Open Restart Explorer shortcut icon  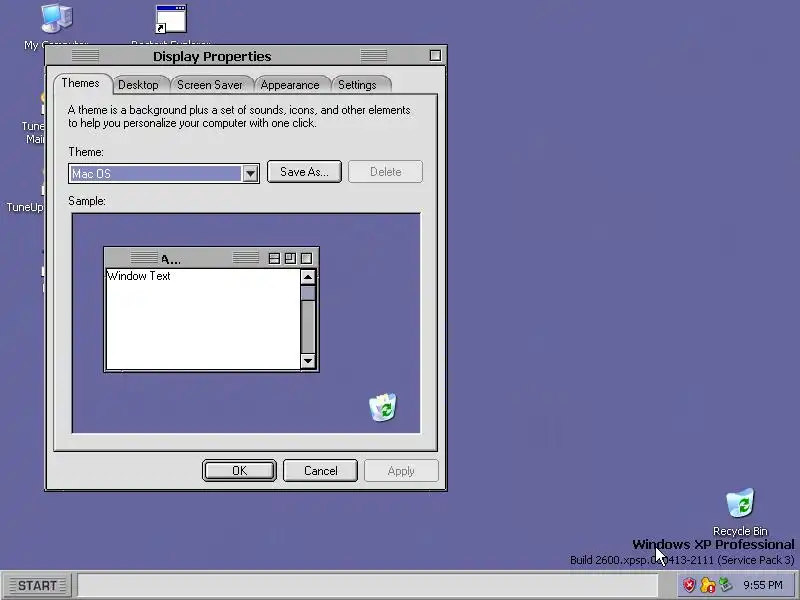[171, 19]
